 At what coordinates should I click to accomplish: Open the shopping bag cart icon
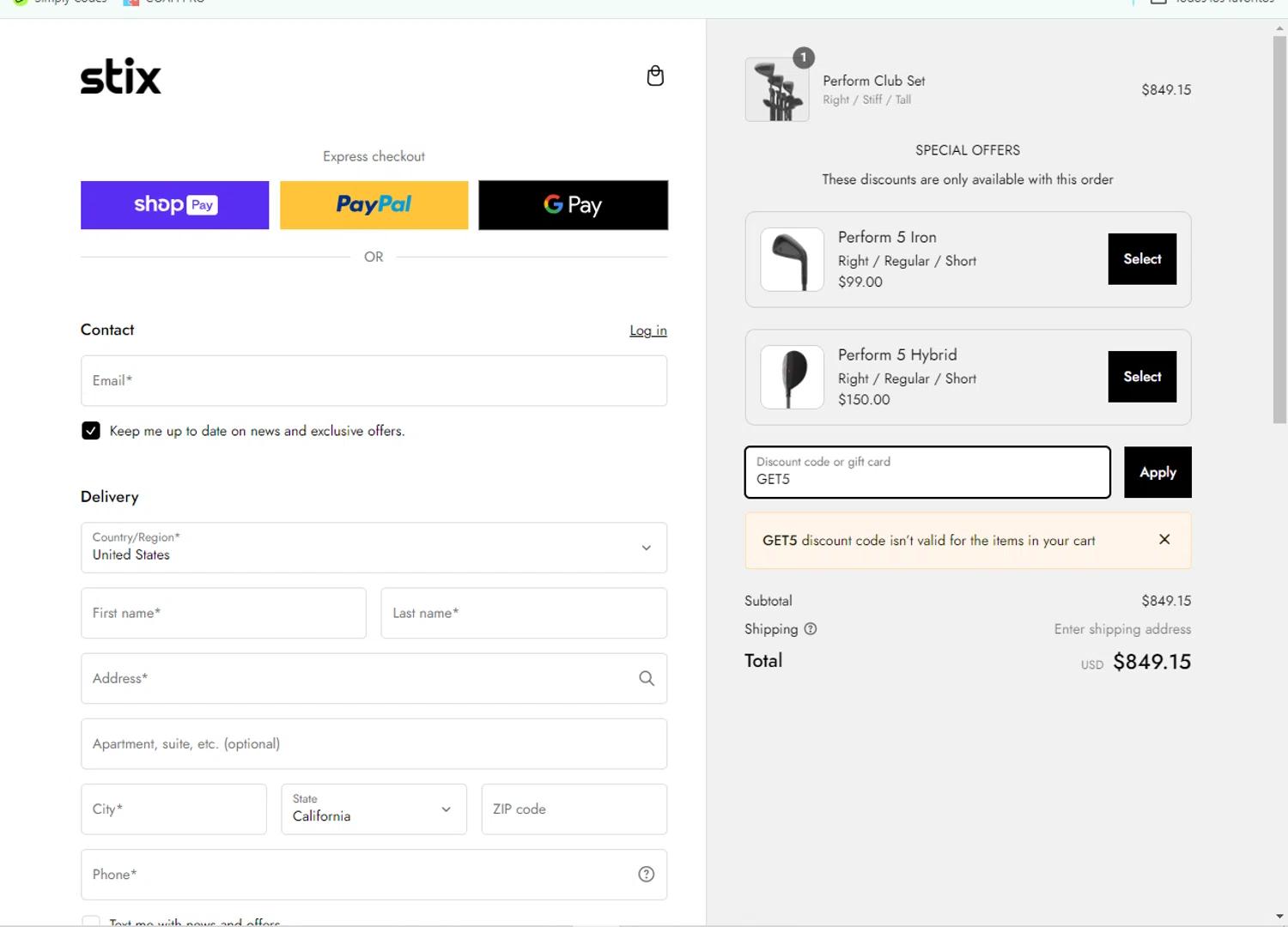click(655, 76)
